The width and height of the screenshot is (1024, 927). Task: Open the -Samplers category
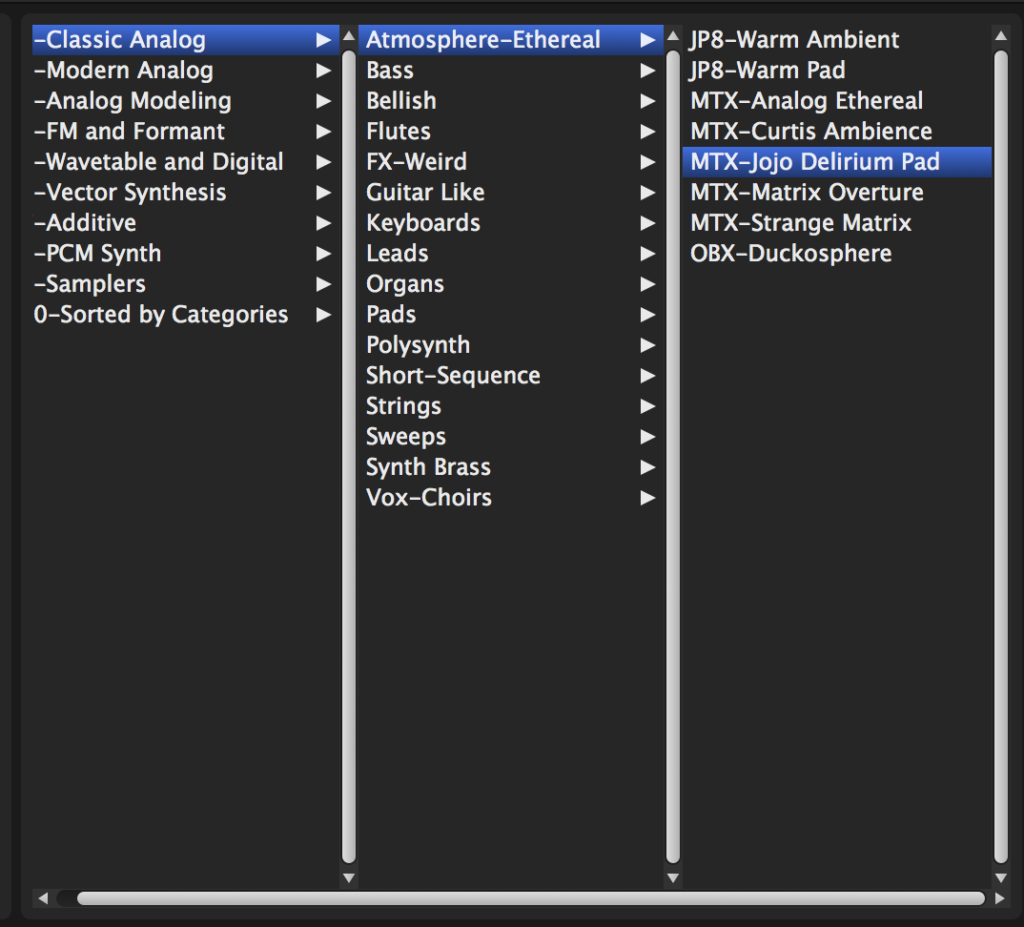(x=185, y=284)
